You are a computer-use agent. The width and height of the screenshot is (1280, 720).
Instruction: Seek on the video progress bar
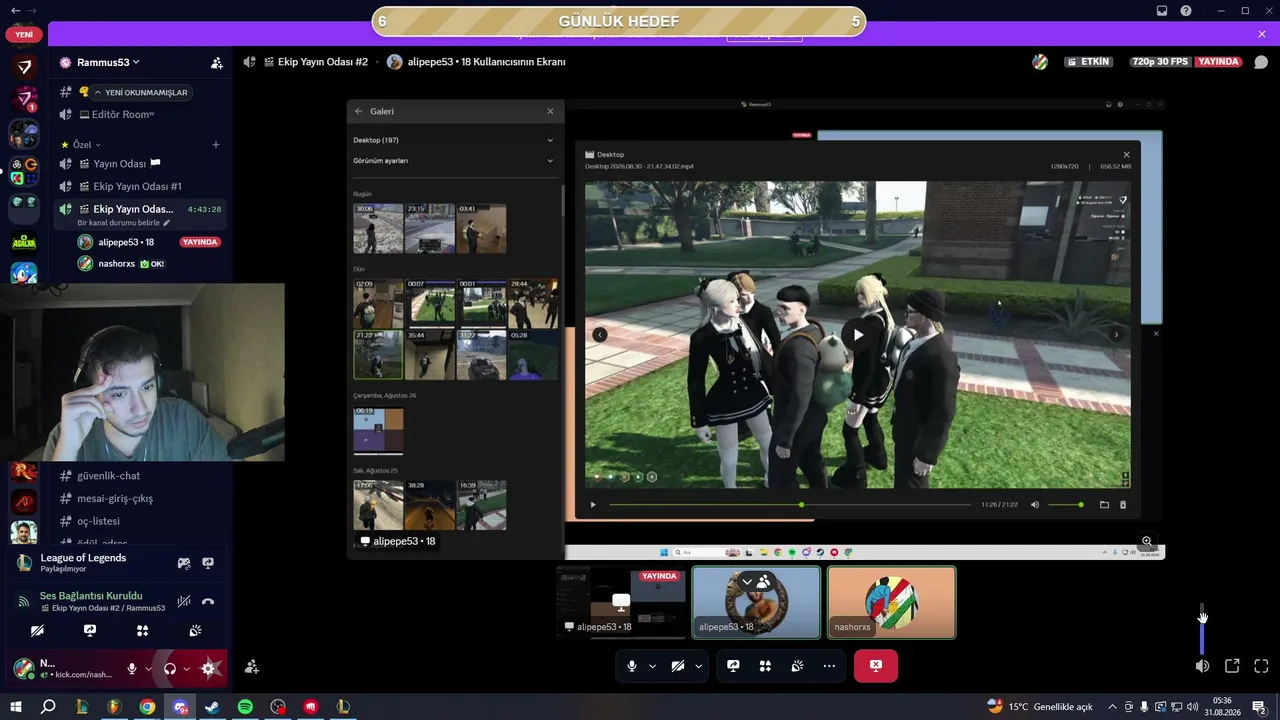pos(789,505)
